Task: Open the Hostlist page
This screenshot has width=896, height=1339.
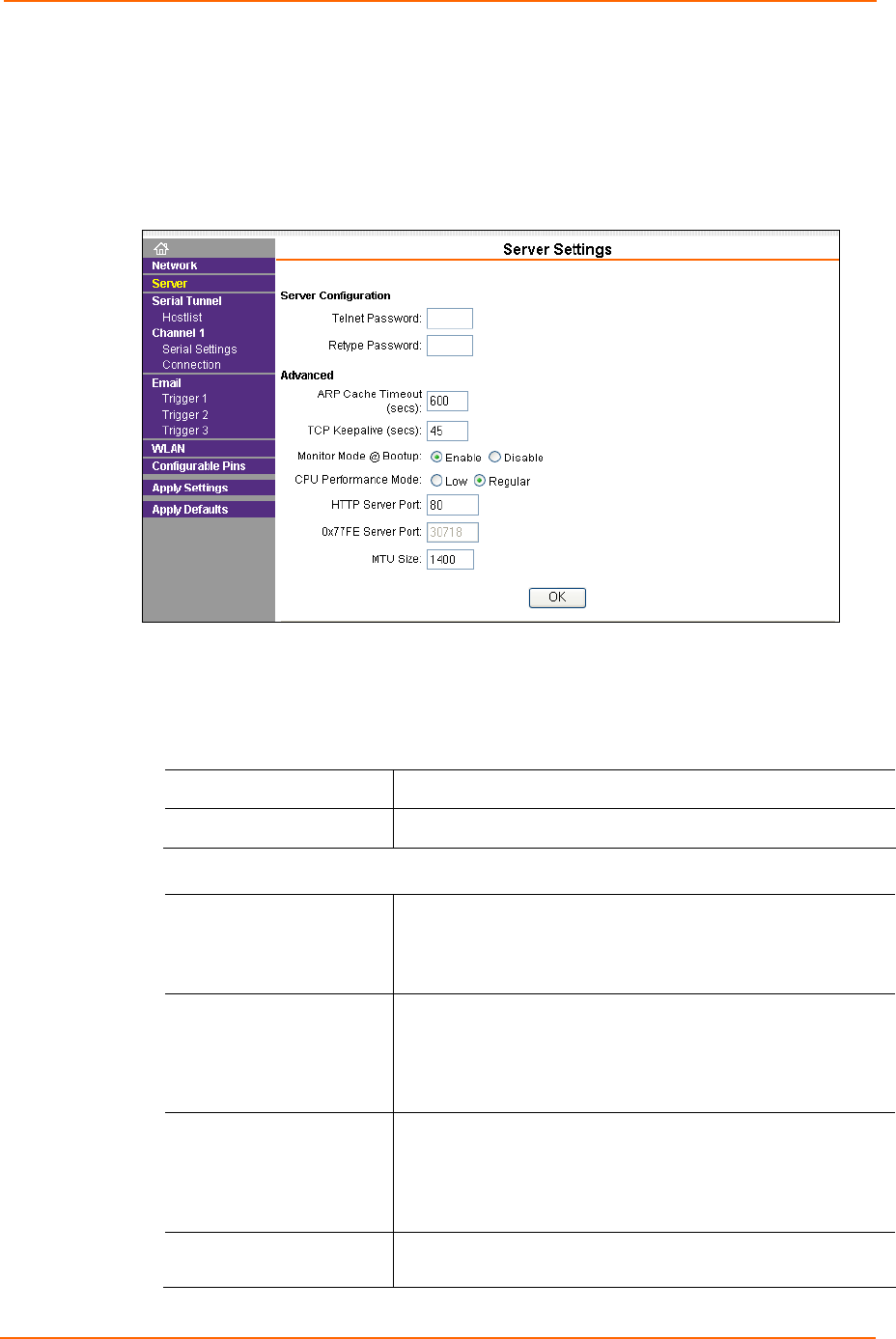Action: [182, 318]
